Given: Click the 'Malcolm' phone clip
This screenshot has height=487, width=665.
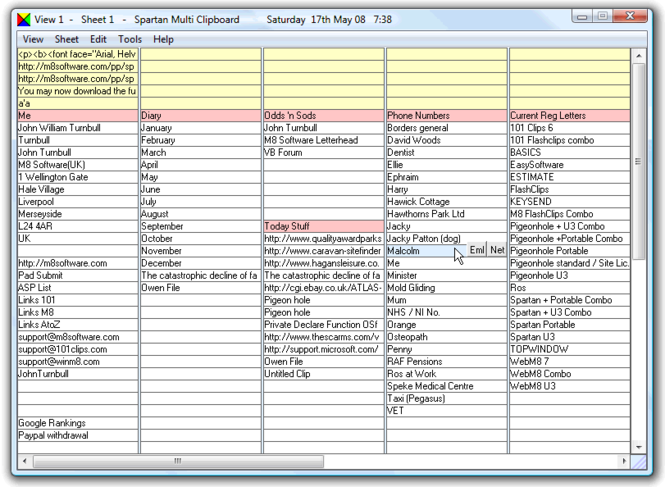Looking at the screenshot, I should click(x=426, y=251).
